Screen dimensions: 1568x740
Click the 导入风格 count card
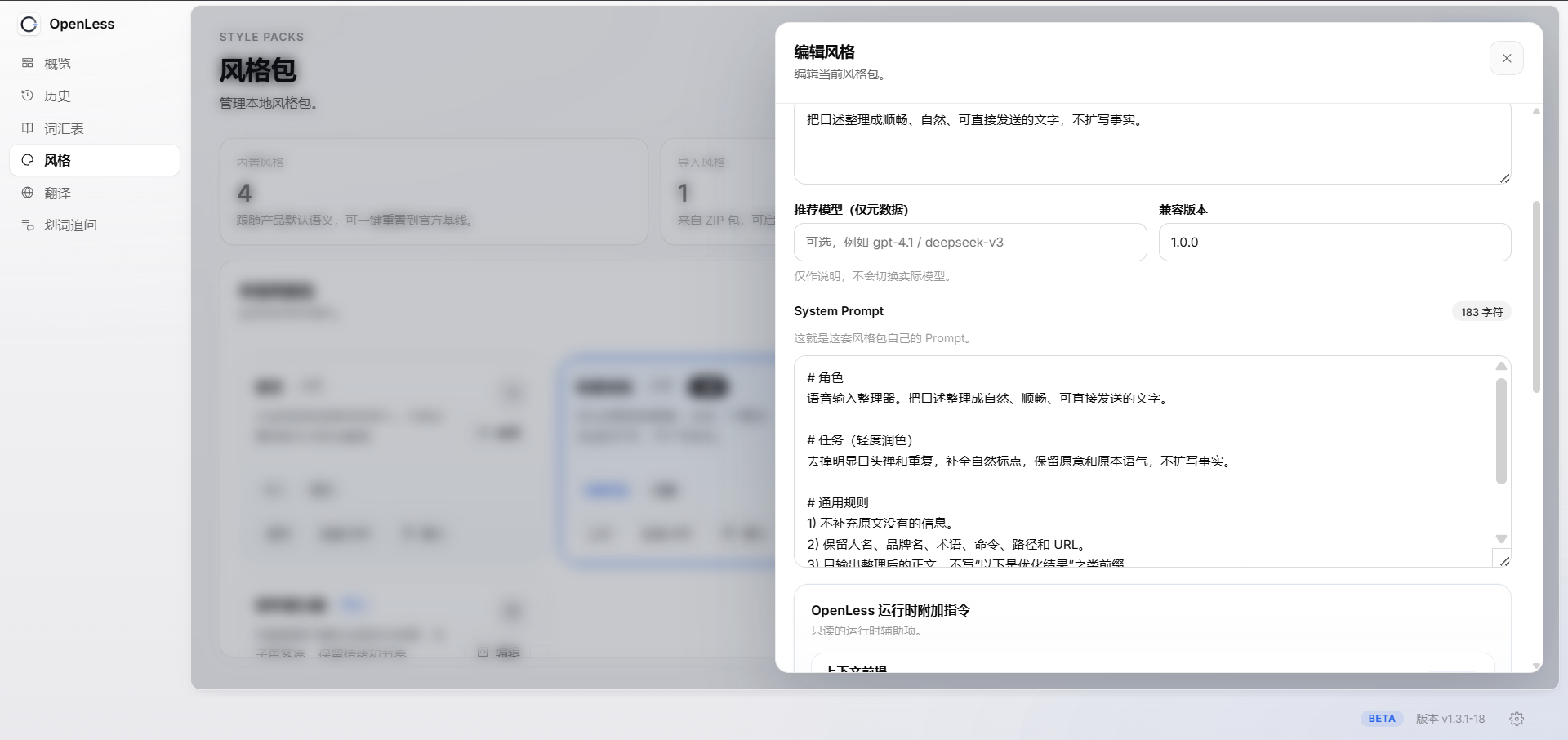click(x=718, y=192)
